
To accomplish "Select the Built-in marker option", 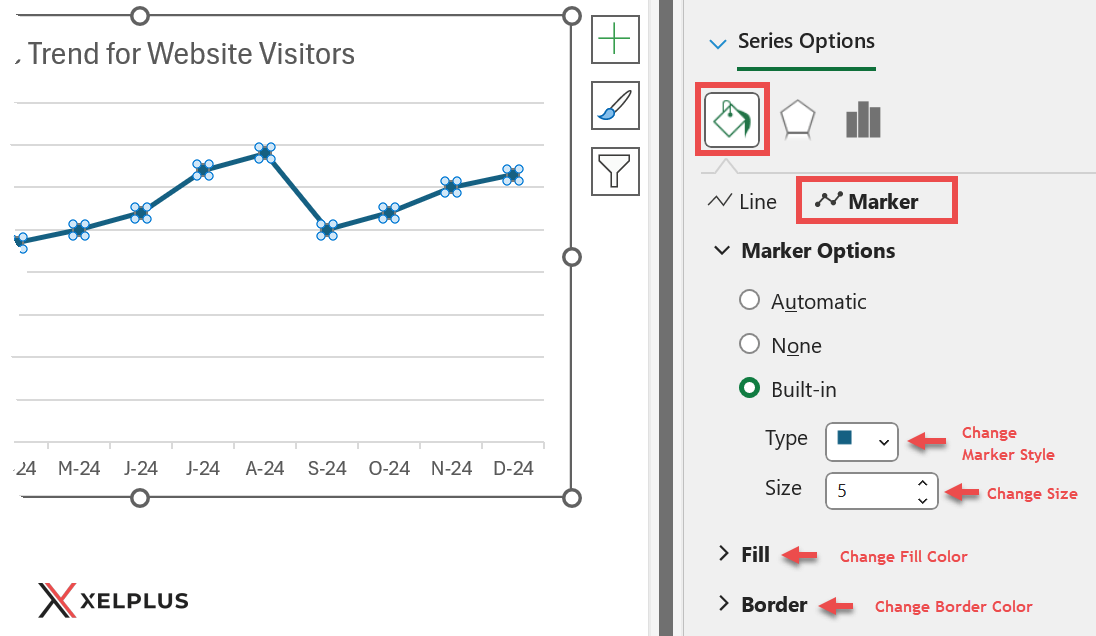I will (x=749, y=389).
